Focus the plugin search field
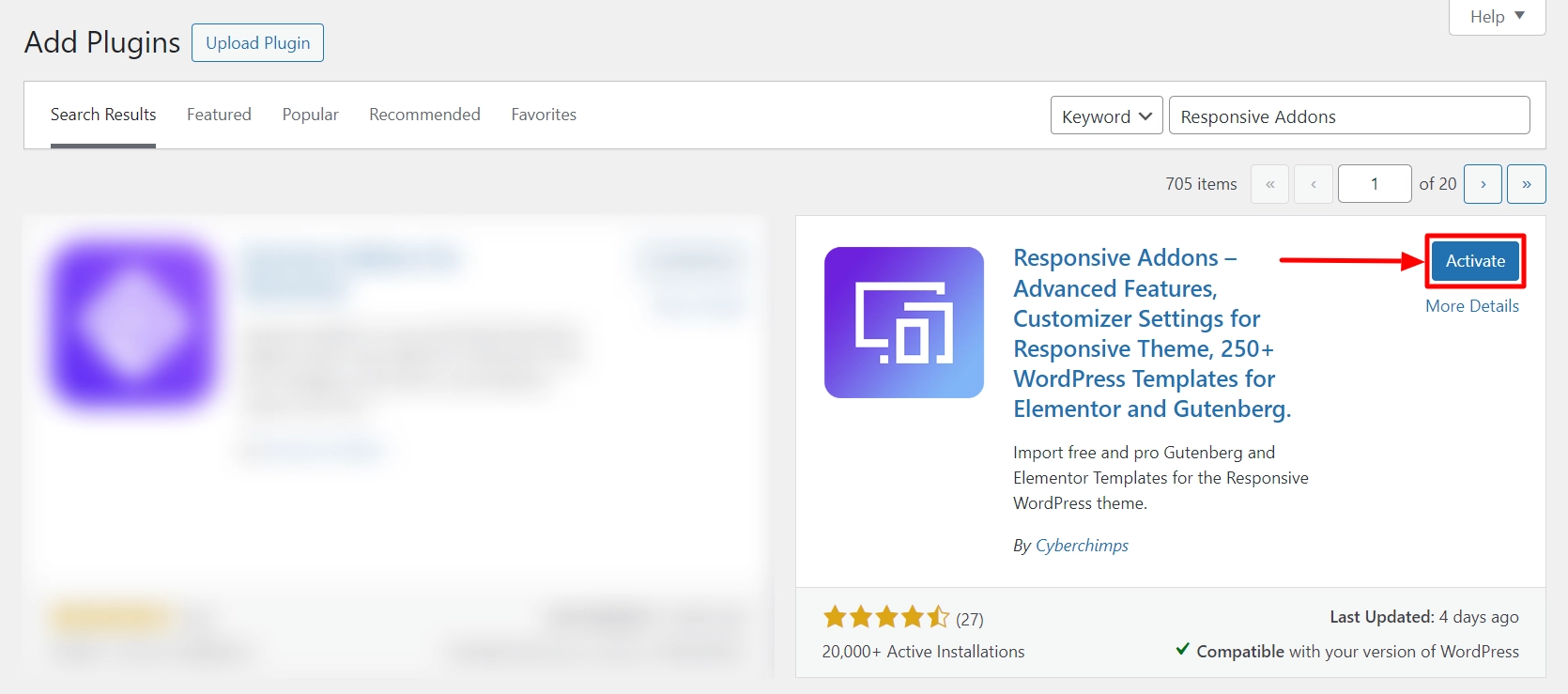 tap(1349, 116)
